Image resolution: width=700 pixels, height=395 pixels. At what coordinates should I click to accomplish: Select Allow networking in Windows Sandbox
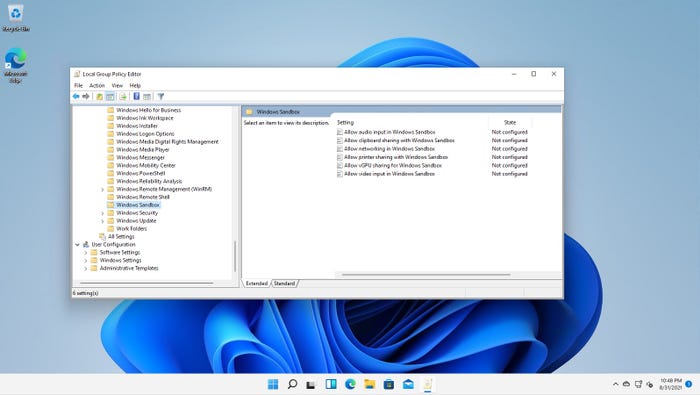click(x=389, y=149)
